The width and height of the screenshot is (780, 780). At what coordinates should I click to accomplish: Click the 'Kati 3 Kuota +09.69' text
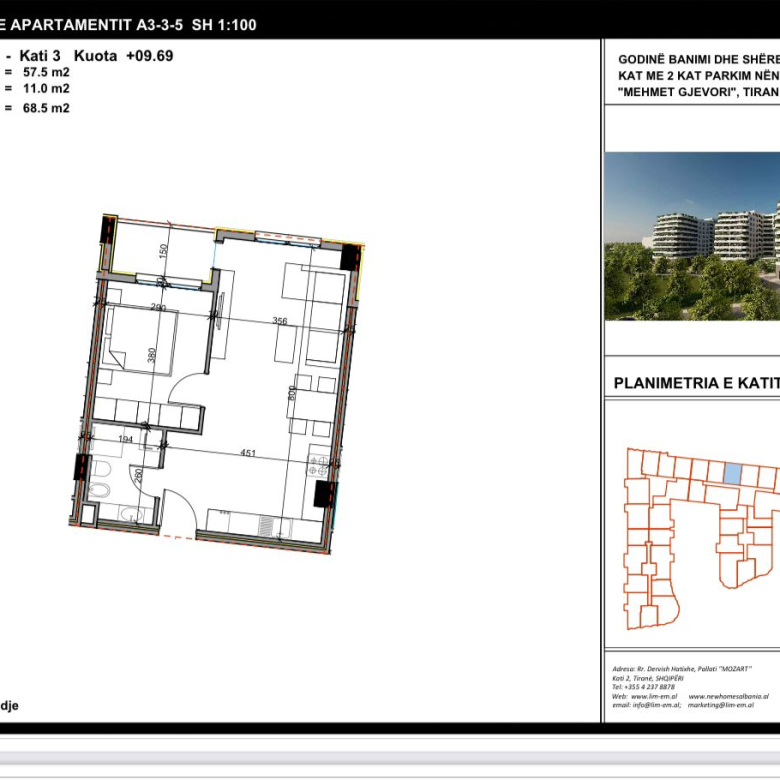(96, 56)
